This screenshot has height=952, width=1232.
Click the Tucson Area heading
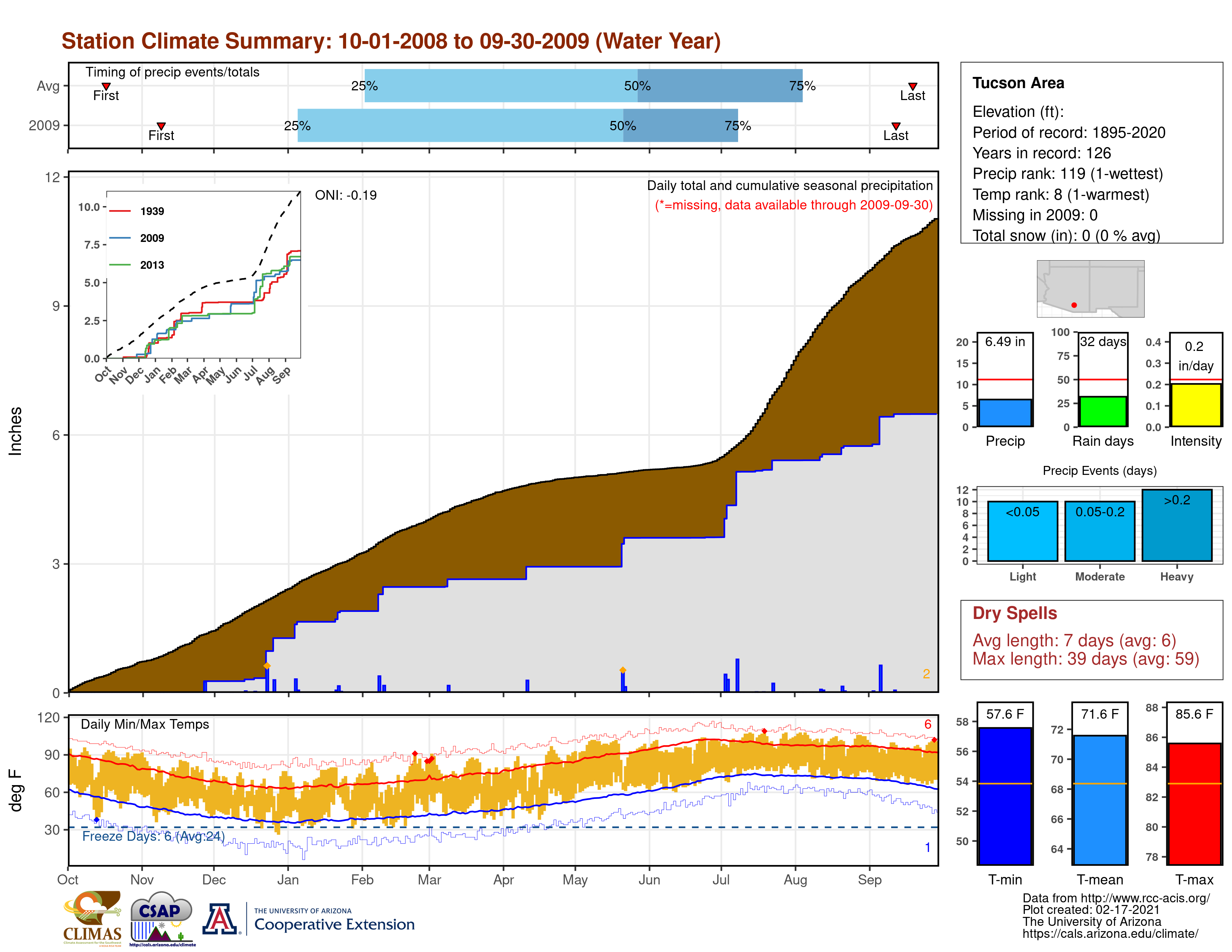pos(1018,83)
